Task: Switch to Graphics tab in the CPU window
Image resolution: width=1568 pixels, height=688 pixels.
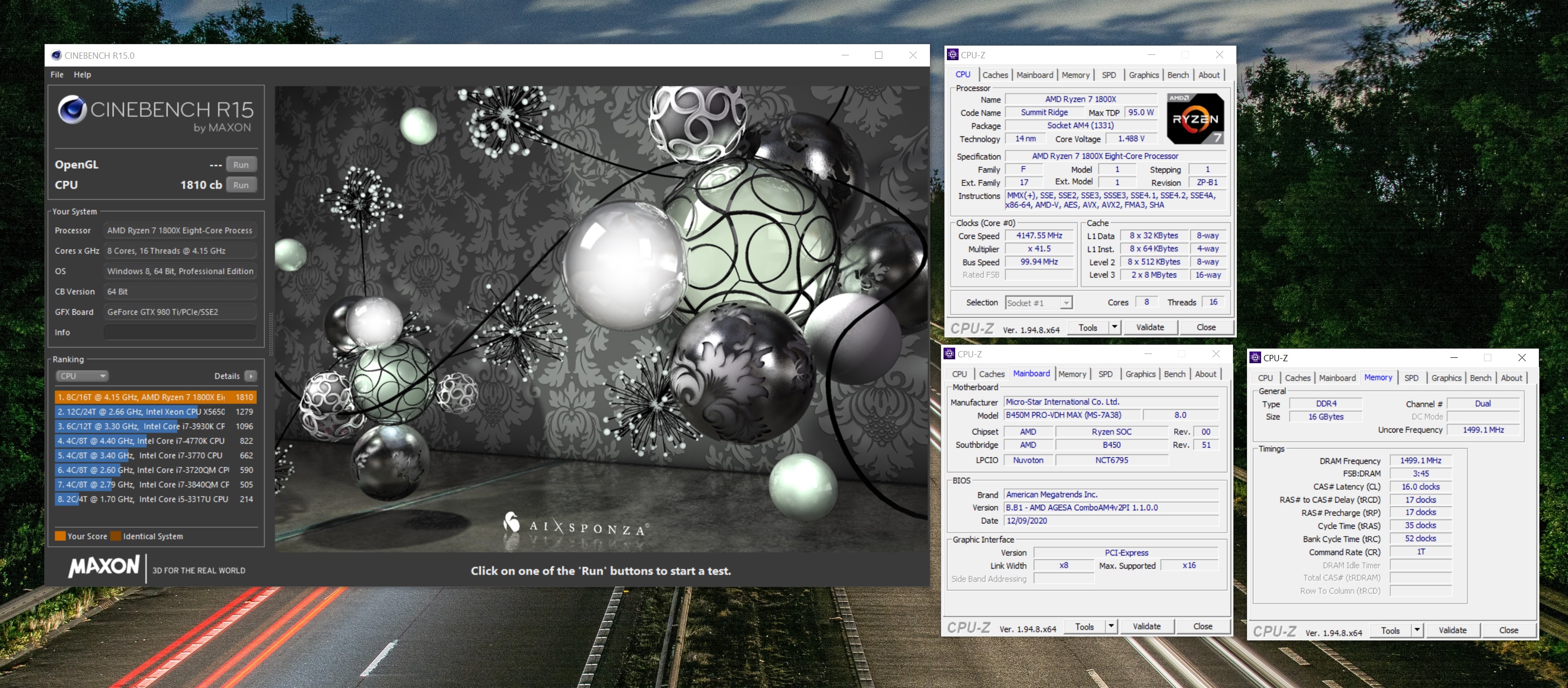Action: point(1143,75)
